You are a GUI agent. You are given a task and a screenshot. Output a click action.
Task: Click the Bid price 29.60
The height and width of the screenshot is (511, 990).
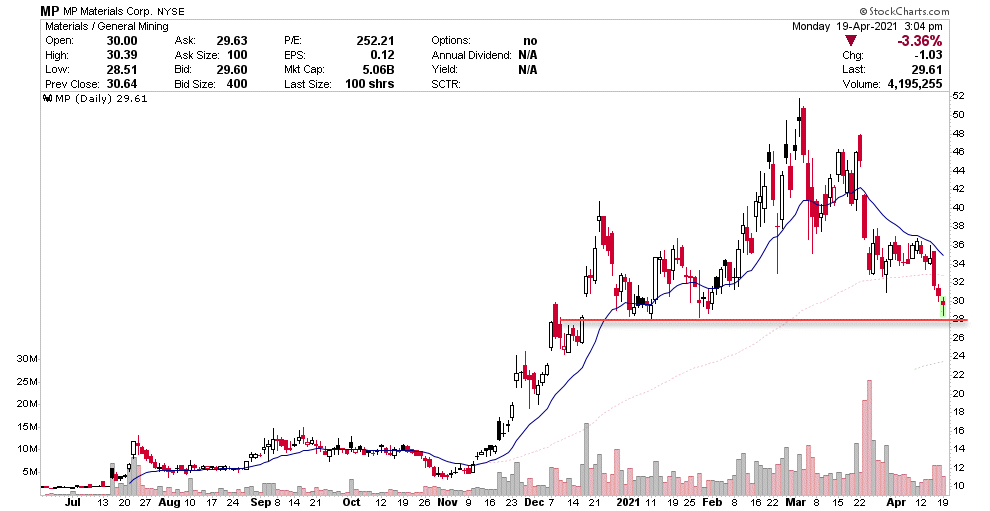(x=232, y=69)
